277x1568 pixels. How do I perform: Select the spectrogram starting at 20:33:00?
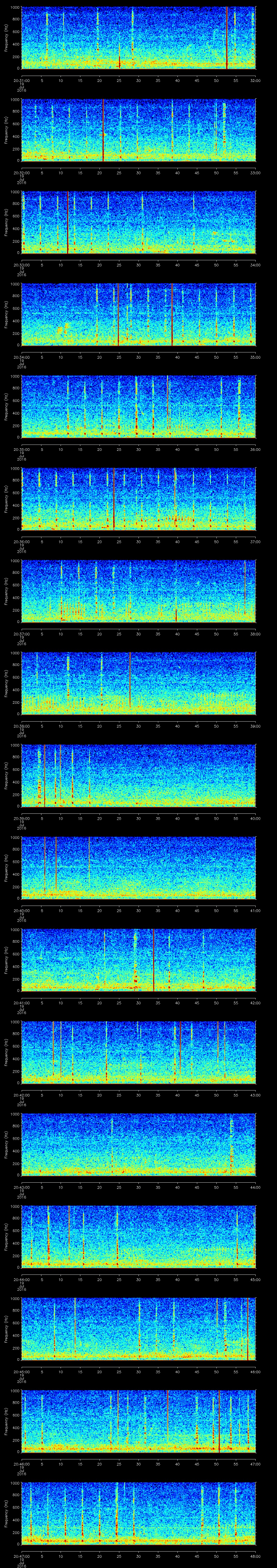click(x=139, y=223)
